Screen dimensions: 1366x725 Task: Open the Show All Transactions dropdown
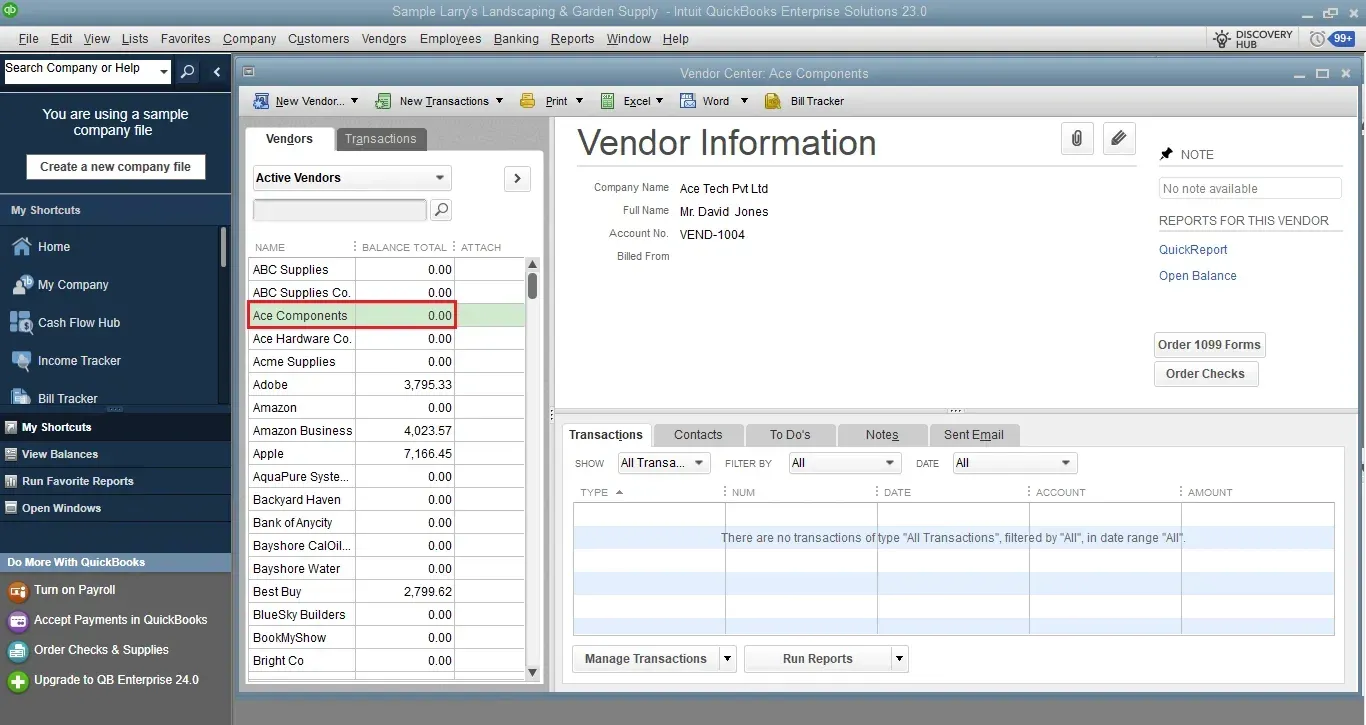coord(664,463)
